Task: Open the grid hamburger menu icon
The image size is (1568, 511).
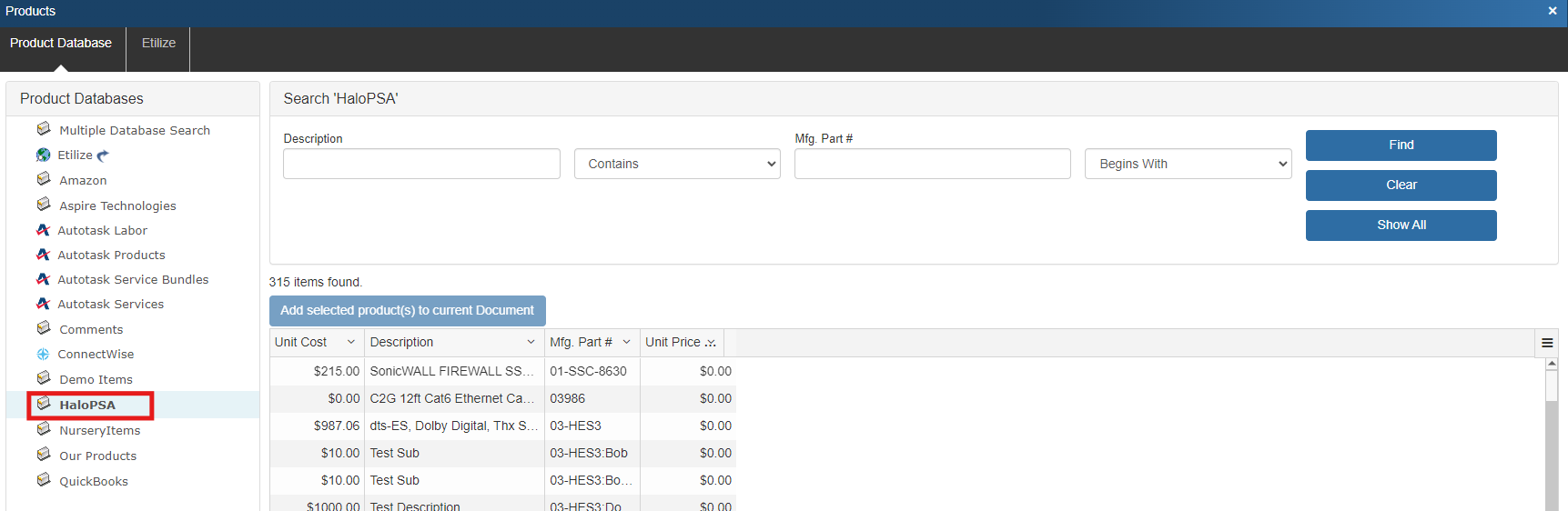Action: [x=1546, y=343]
